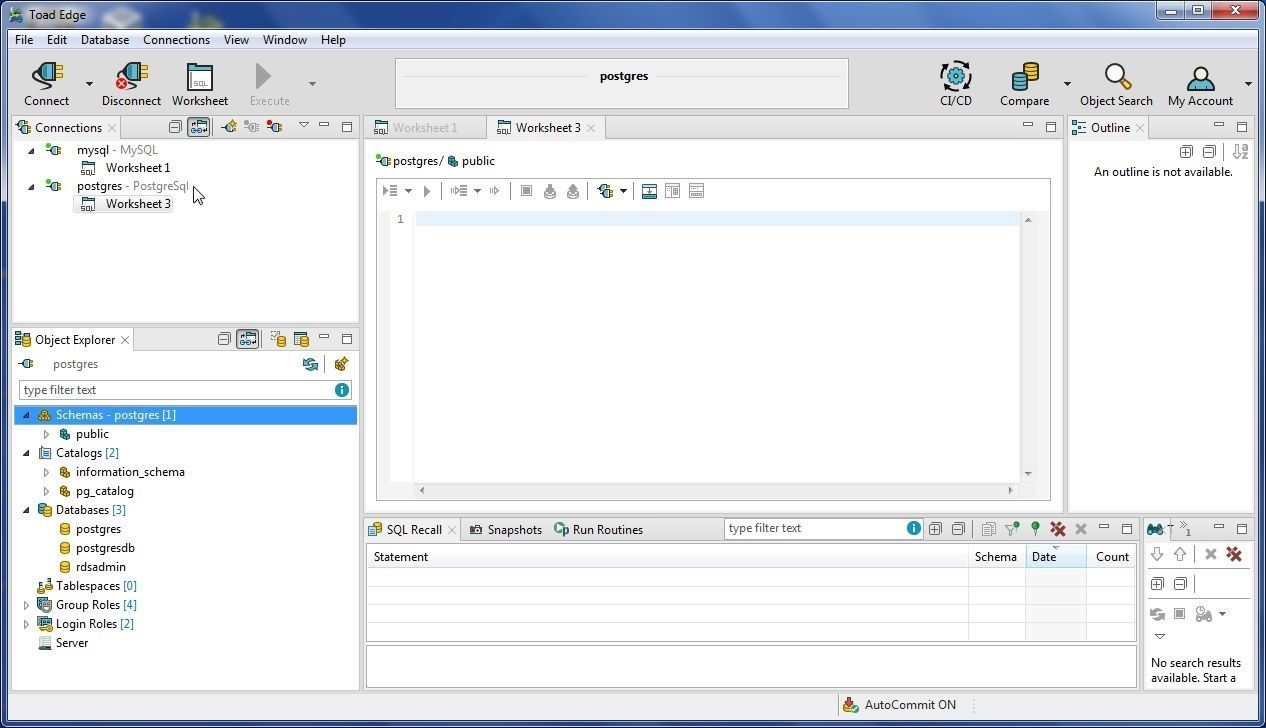1266x728 pixels.
Task: Collapse the mysql connection node
Action: pyautogui.click(x=30, y=150)
